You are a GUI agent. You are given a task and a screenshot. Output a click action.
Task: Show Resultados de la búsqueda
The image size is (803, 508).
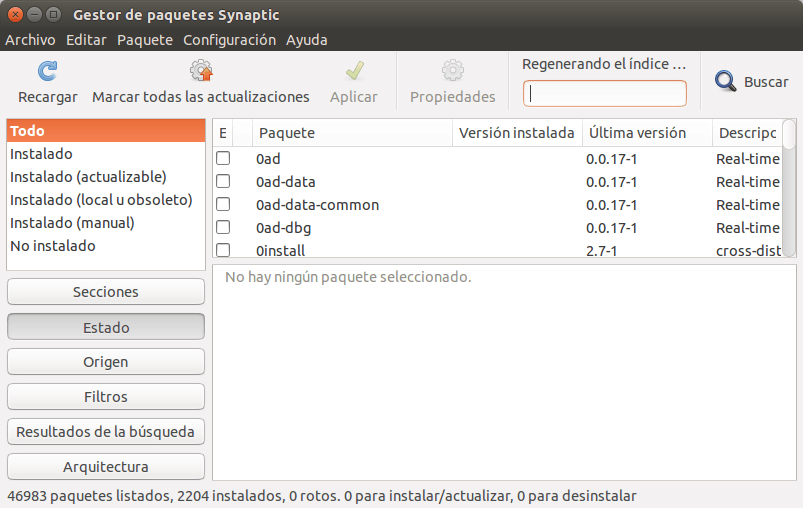pos(106,432)
